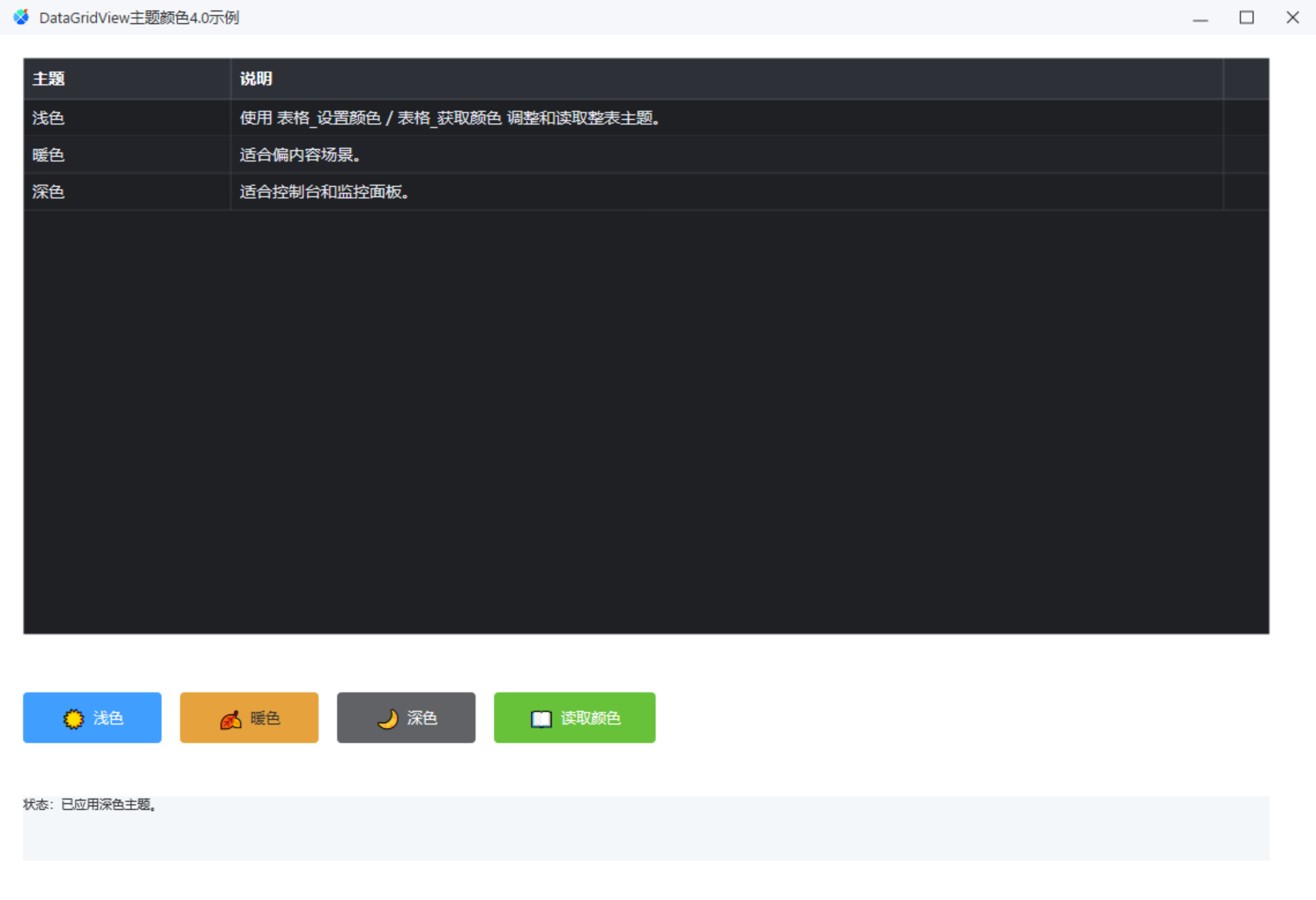Apply the warm theme with the 暖色 button

click(249, 718)
